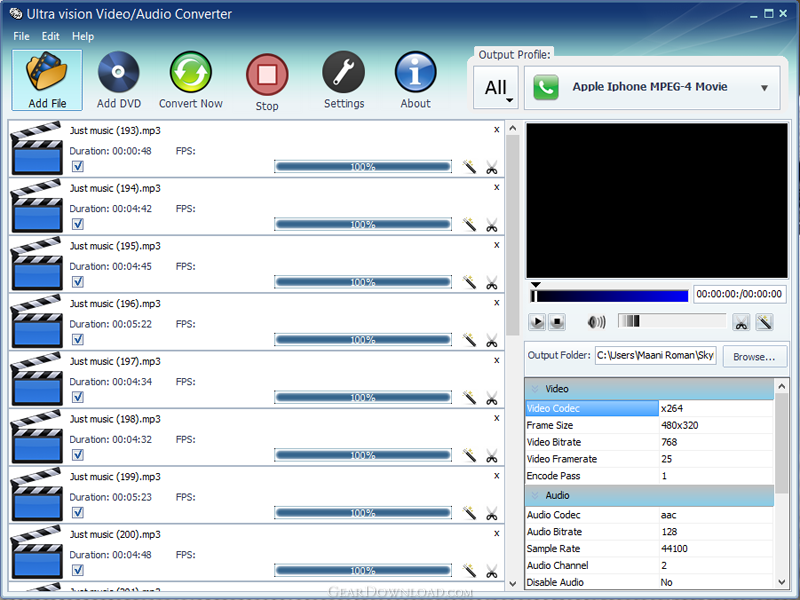The image size is (800, 600).
Task: Click magic wand for Just music (196).mp3
Action: tap(469, 340)
